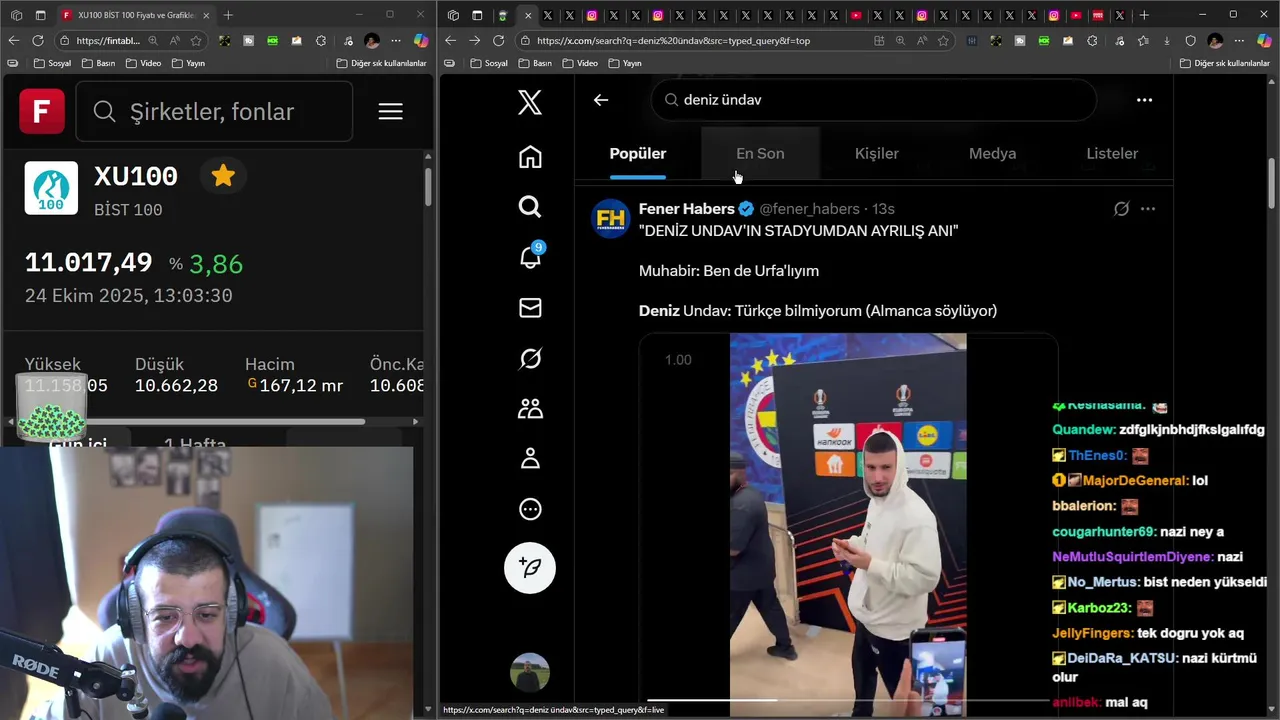Viewport: 1280px width, 720px height.
Task: Click the X logo in the sidebar
Action: point(530,102)
